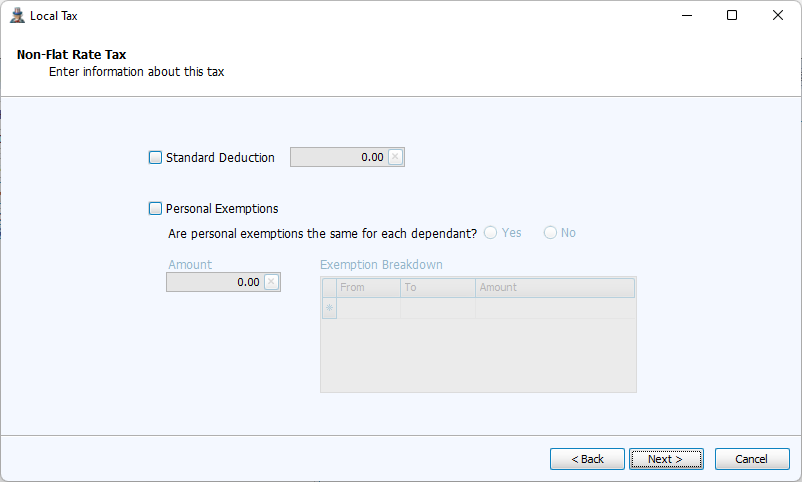Click the To column header
This screenshot has height=482, width=802.
(x=437, y=288)
